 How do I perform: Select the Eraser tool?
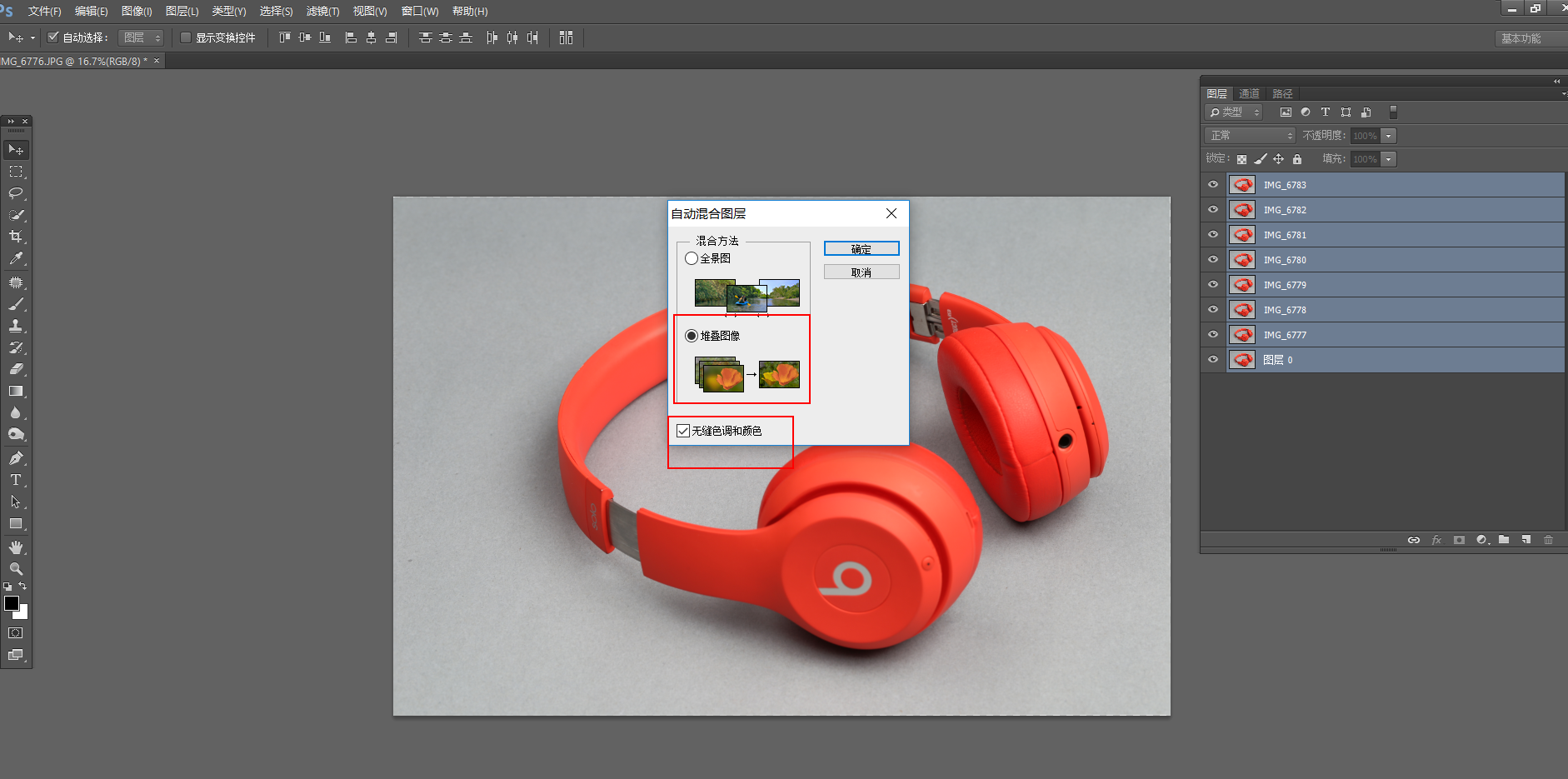tap(16, 369)
